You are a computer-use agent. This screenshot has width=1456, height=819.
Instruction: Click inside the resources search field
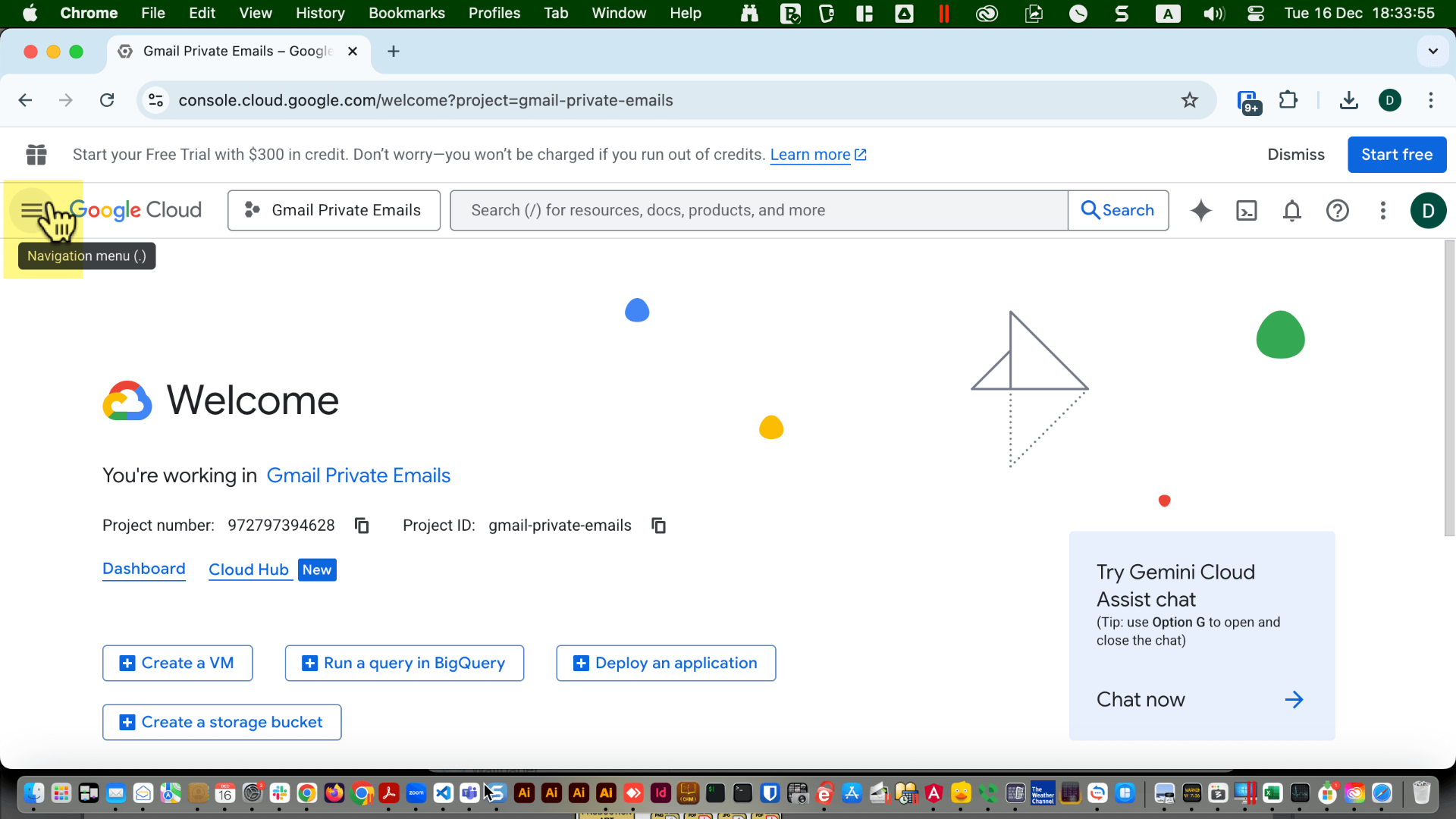coord(758,210)
